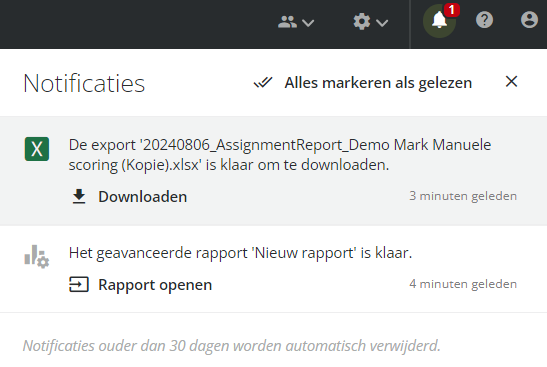Screen dimensions: 547x367
Task: Click the 'Rapport openen' link
Action: pos(155,285)
